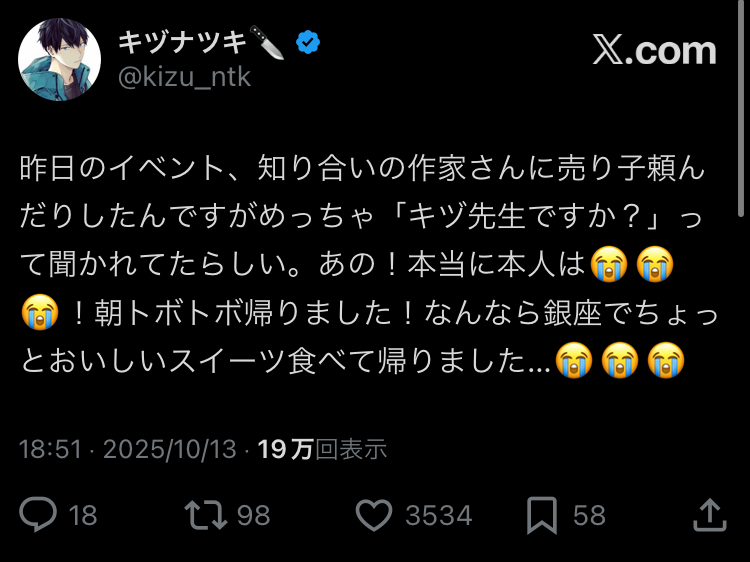Screen dimensions: 750x562
Task: View the 19万回表示 view count
Action: point(322,450)
